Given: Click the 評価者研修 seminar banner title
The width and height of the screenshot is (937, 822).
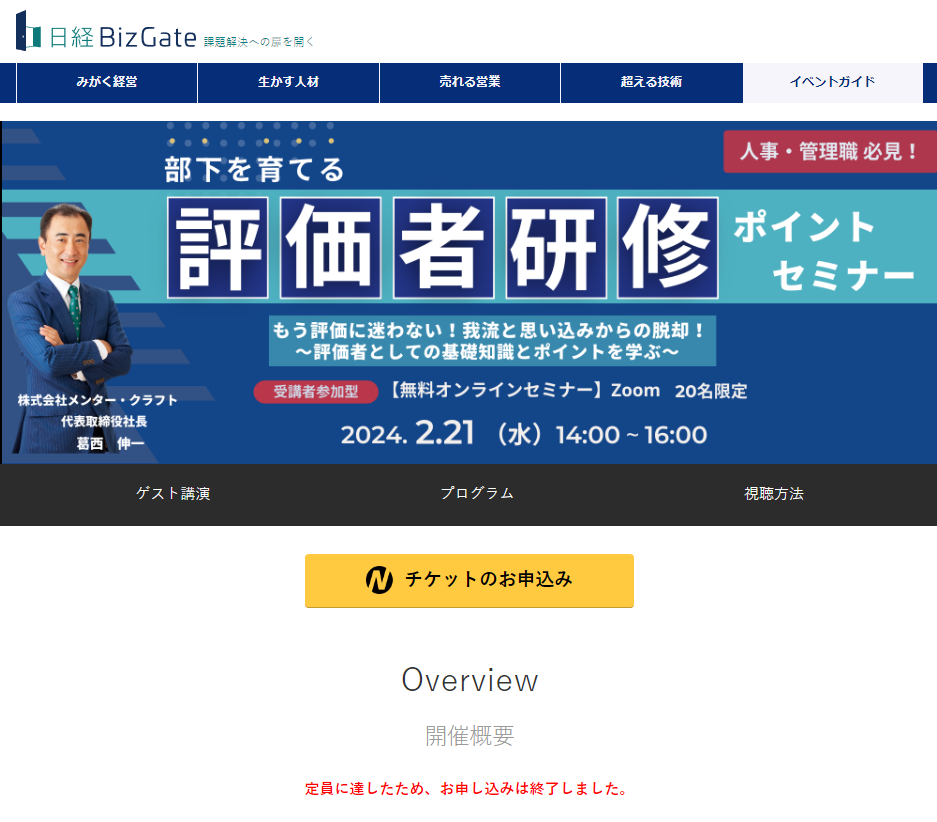Looking at the screenshot, I should pos(443,248).
